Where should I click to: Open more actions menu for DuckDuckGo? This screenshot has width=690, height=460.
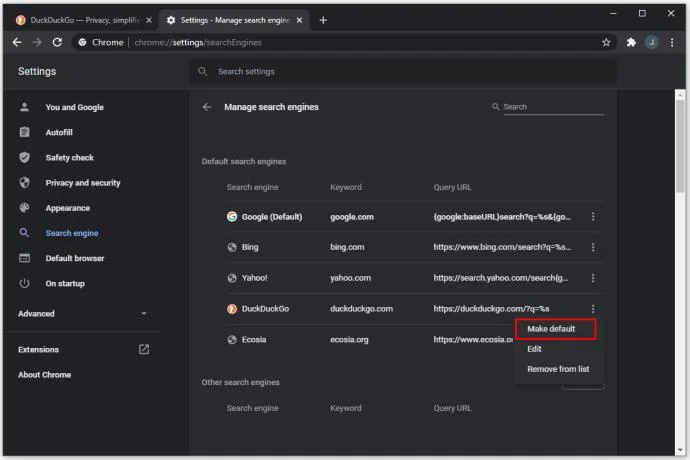tap(593, 309)
